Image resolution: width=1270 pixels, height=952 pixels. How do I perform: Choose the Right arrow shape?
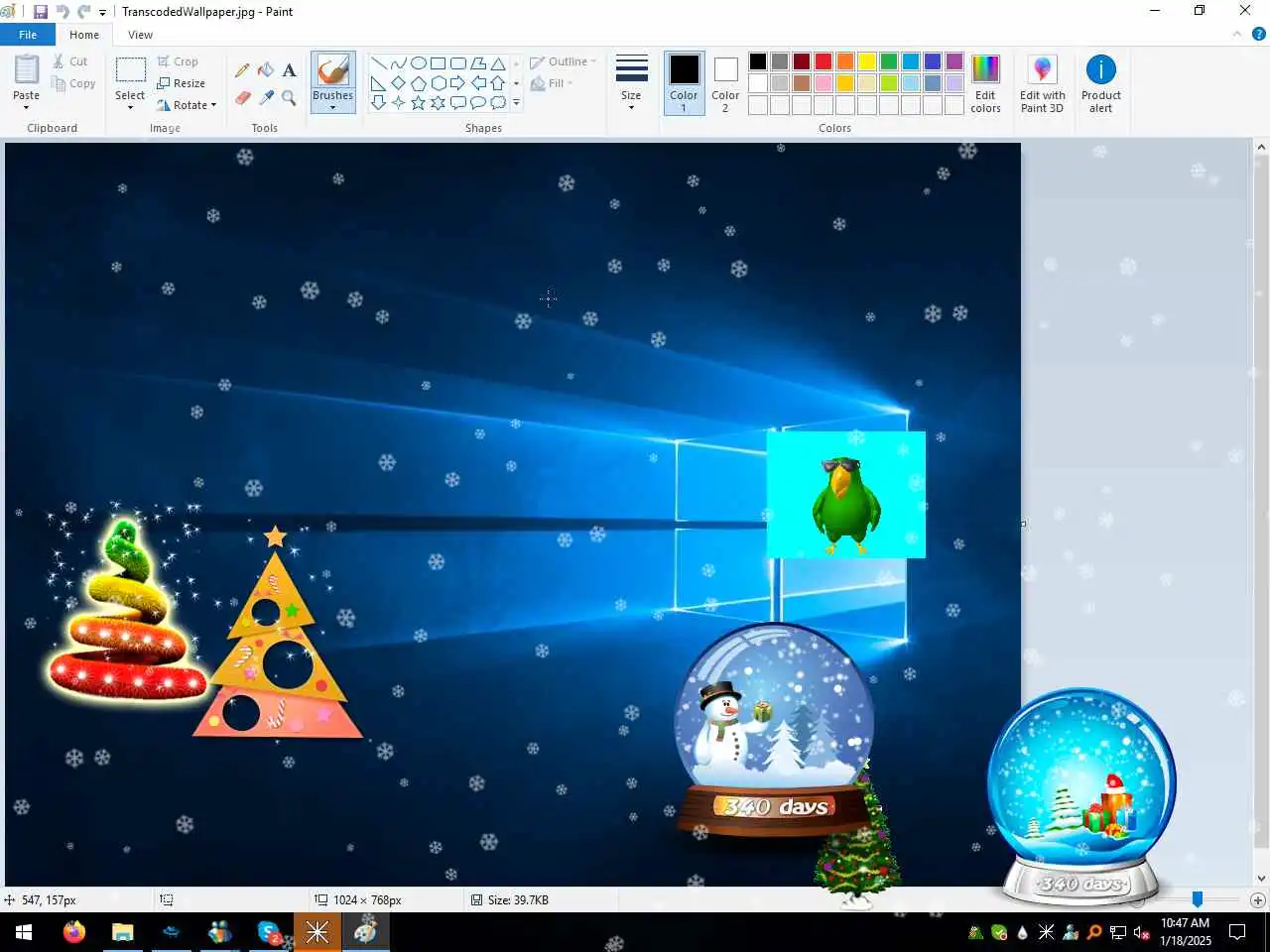tap(457, 83)
